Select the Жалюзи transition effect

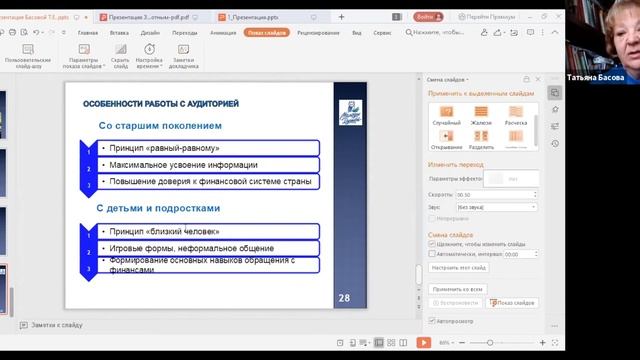tap(481, 116)
